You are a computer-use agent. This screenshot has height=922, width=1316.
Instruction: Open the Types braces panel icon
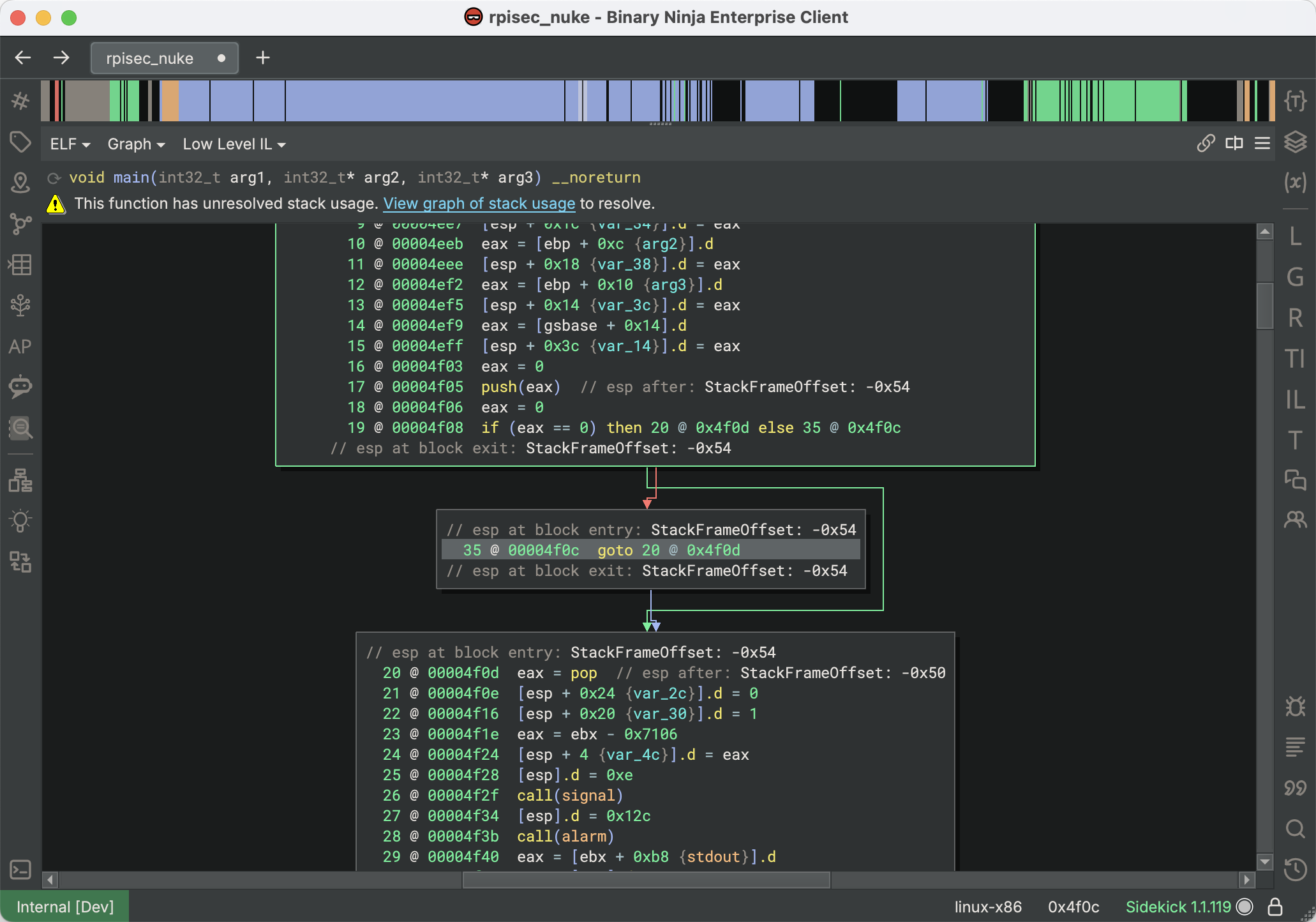[x=1295, y=100]
